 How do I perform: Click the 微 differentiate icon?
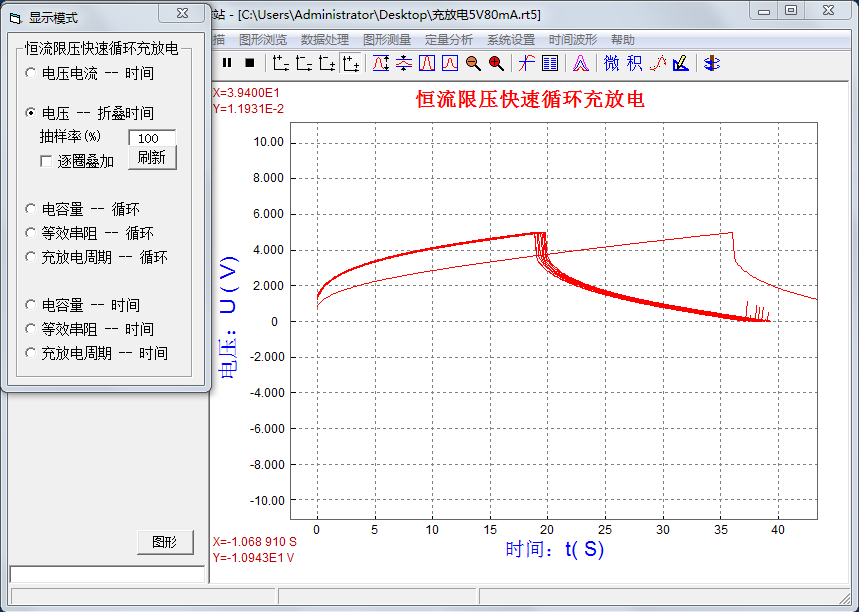(x=611, y=63)
